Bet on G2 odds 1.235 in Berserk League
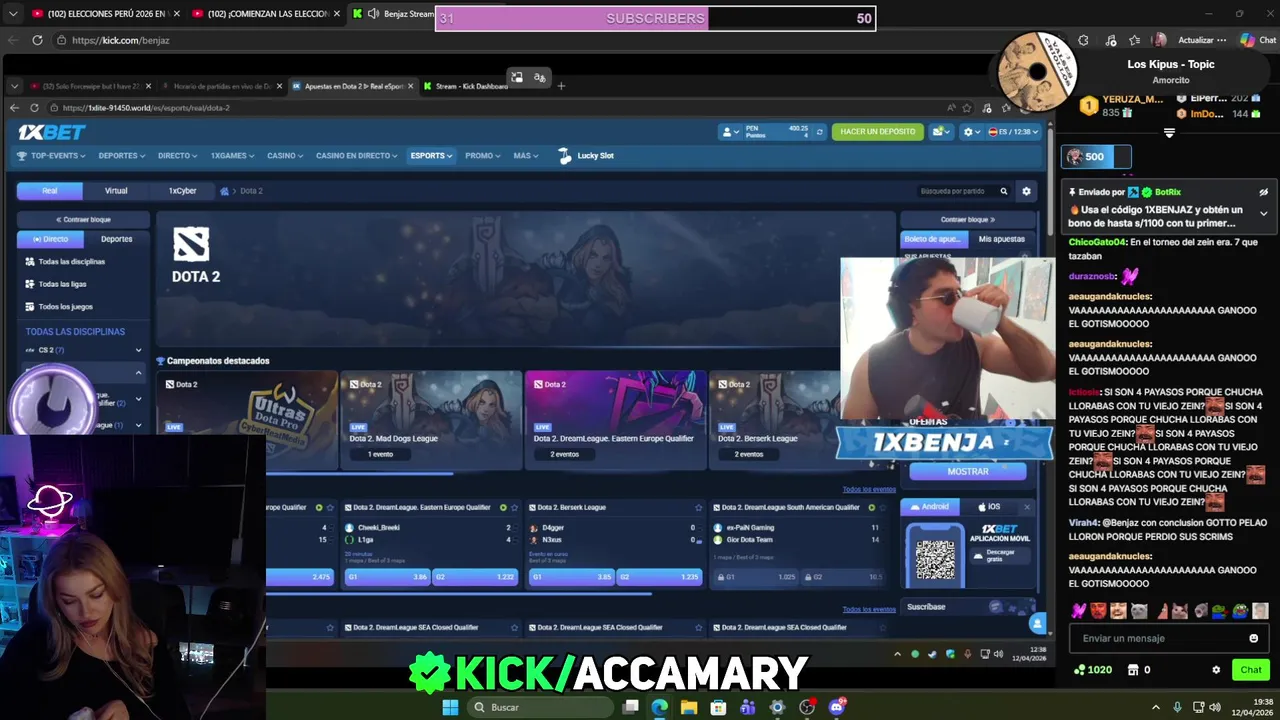The width and height of the screenshot is (1280, 720). click(x=660, y=577)
